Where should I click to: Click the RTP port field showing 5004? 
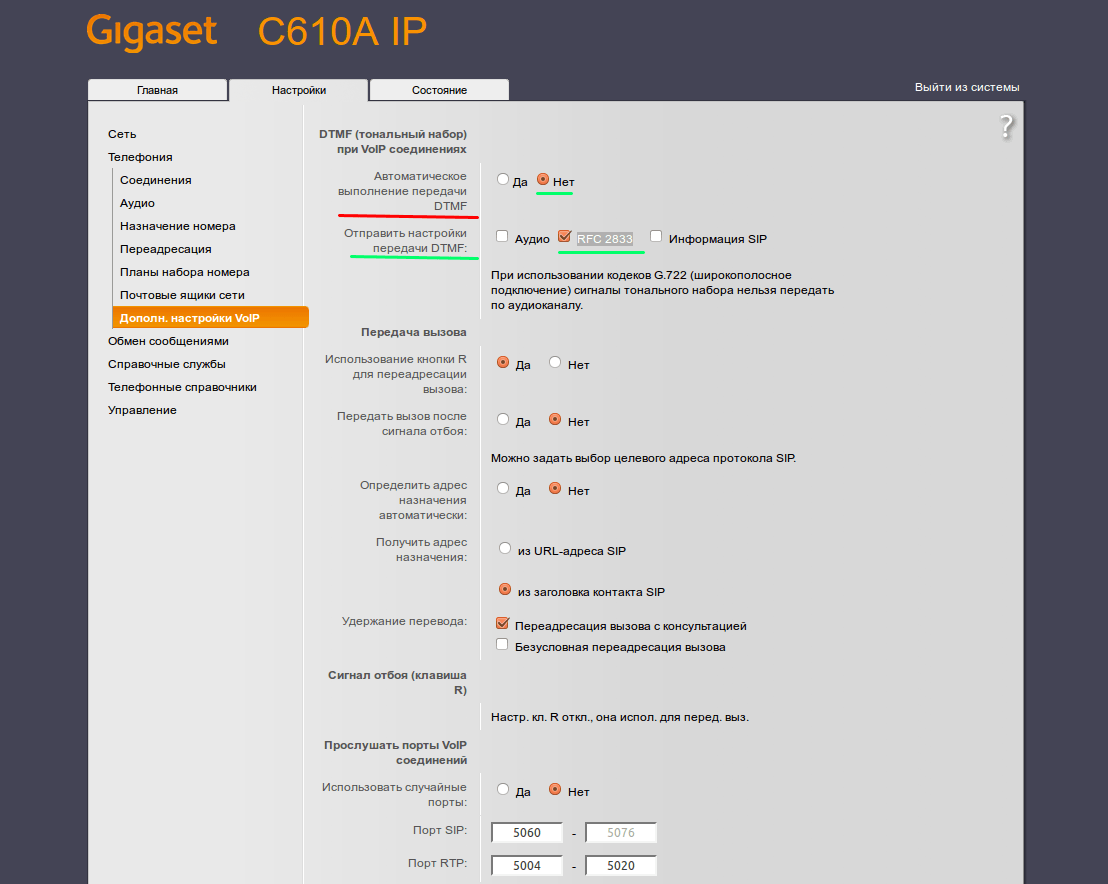(526, 866)
